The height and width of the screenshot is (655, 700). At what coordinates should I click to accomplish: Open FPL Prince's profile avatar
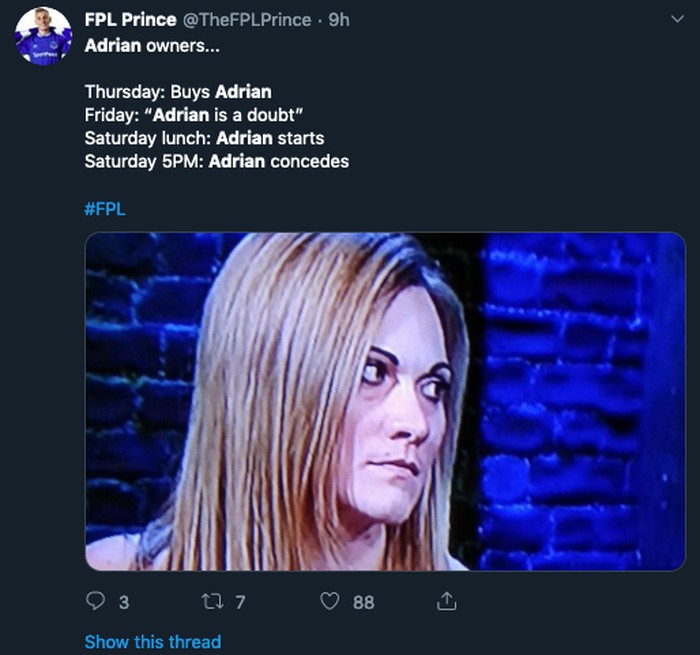[43, 37]
